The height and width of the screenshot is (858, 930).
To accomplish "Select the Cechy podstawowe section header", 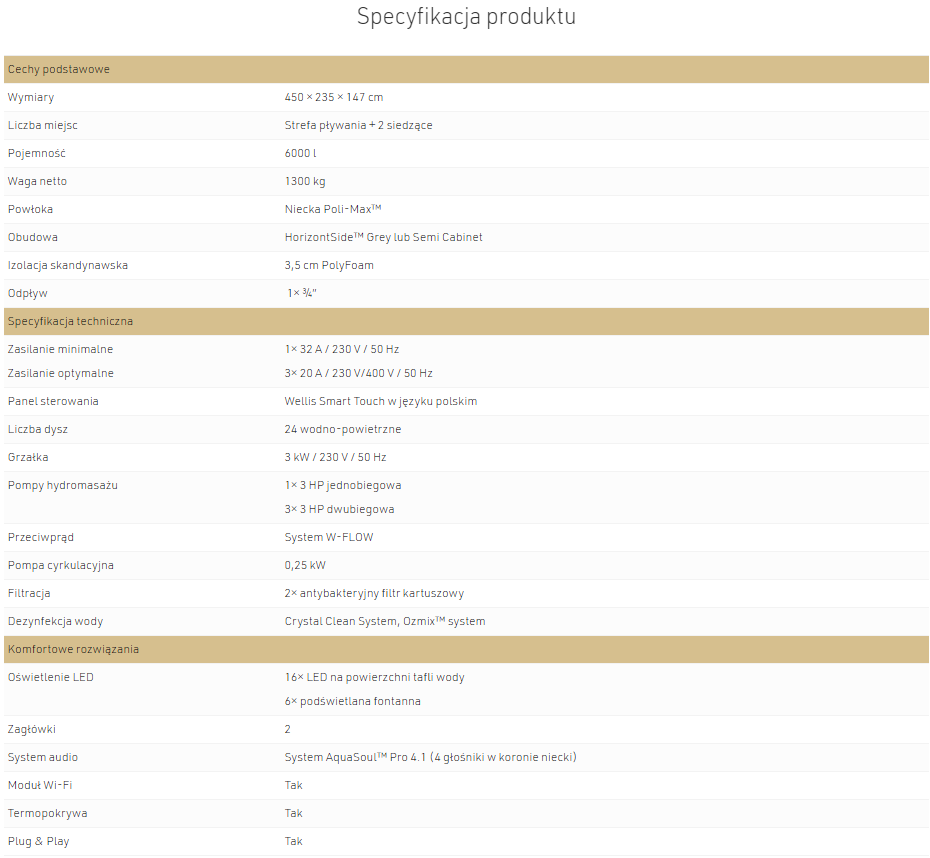I will coord(466,69).
